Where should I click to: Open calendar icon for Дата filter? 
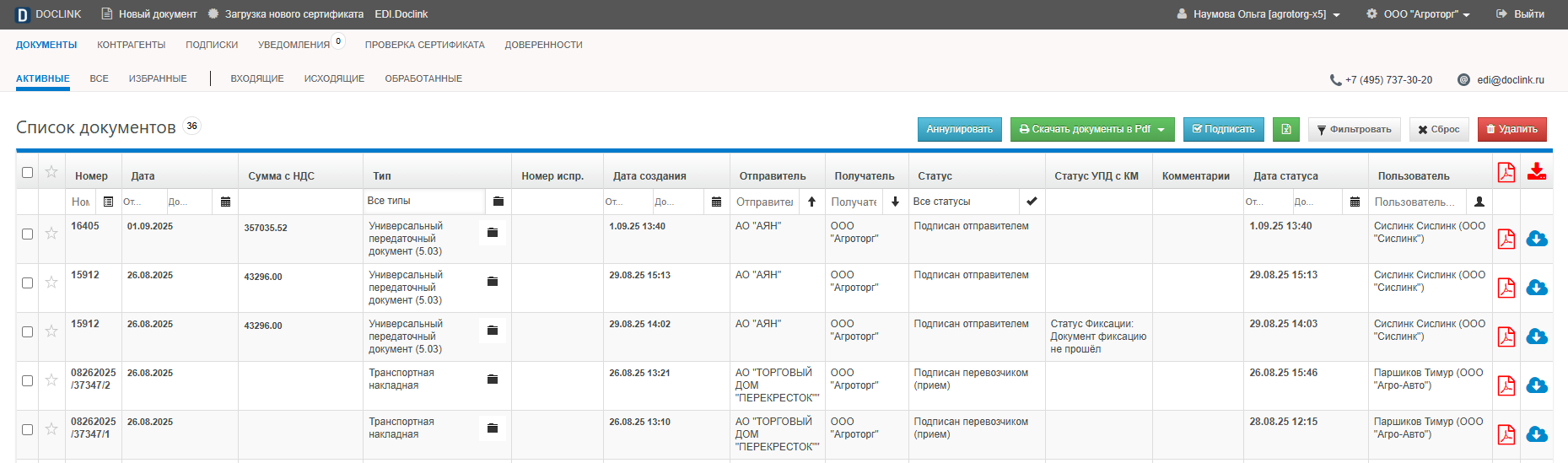225,202
